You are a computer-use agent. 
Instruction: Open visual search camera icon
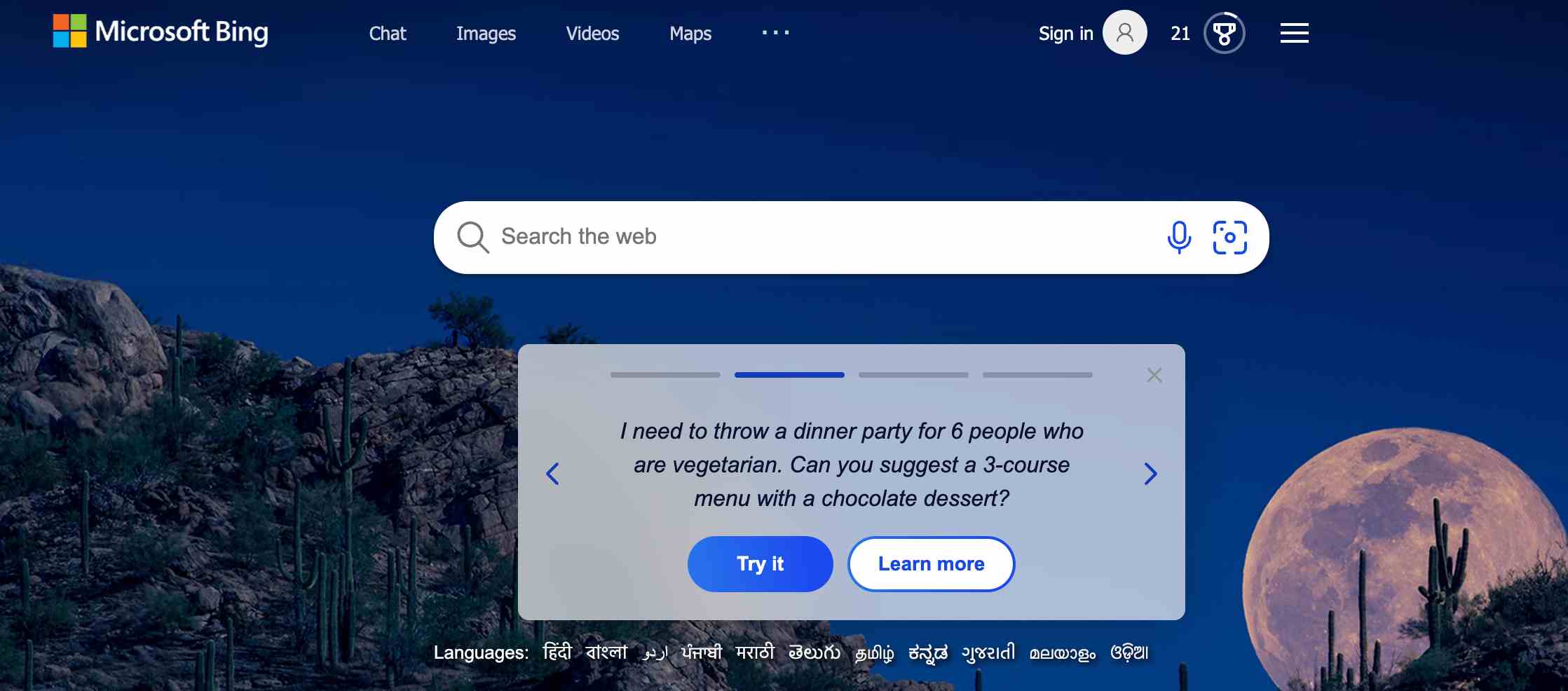(1230, 238)
